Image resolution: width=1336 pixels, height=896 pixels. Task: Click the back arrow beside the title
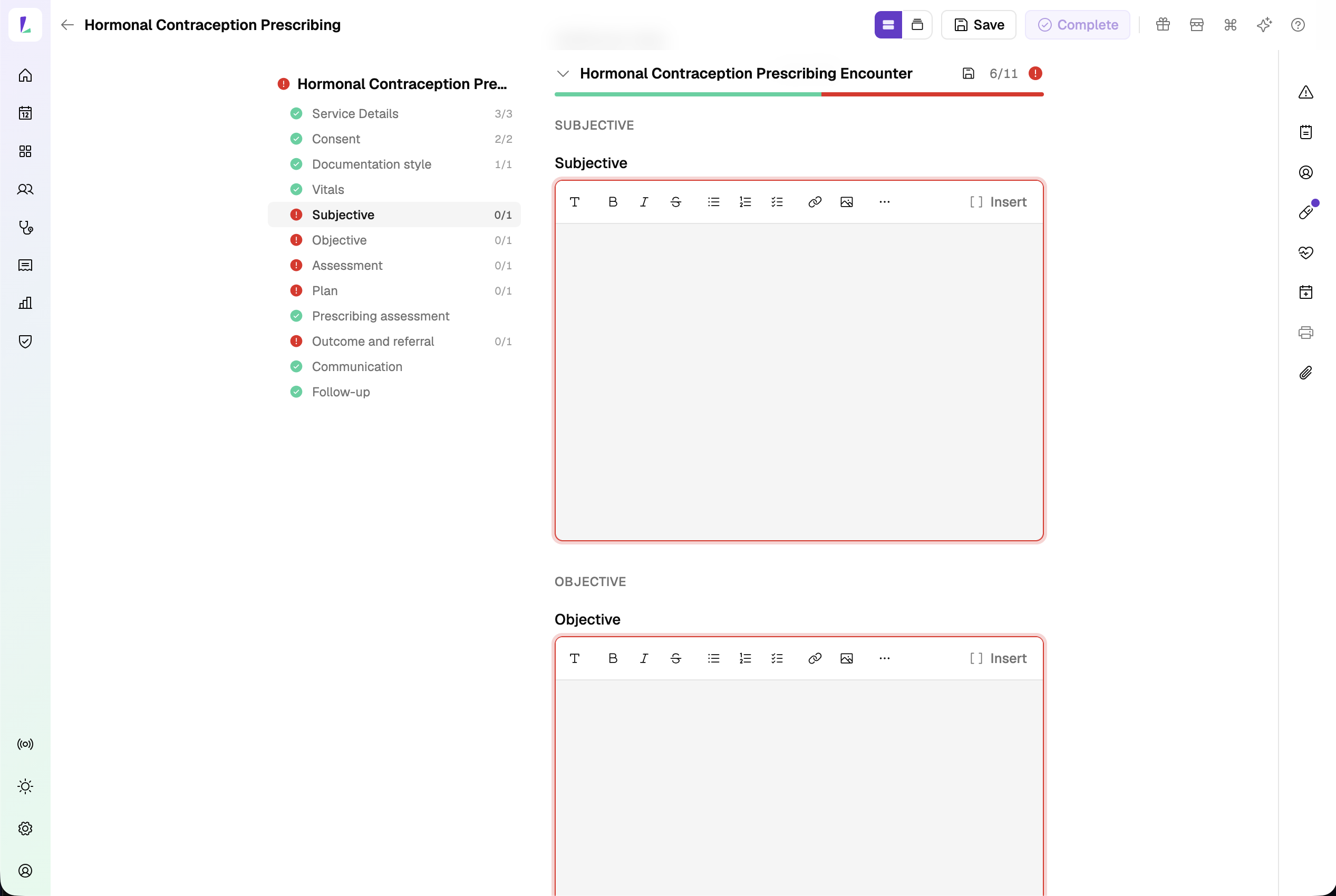click(x=67, y=25)
